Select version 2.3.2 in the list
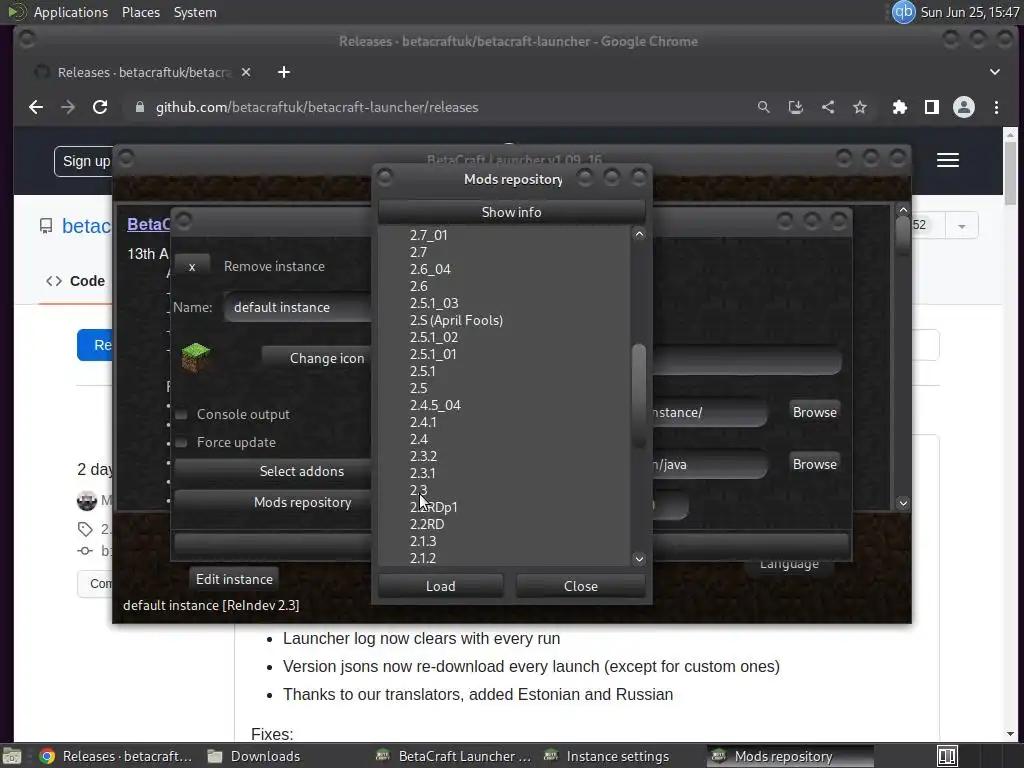The height and width of the screenshot is (768, 1024). pos(423,456)
